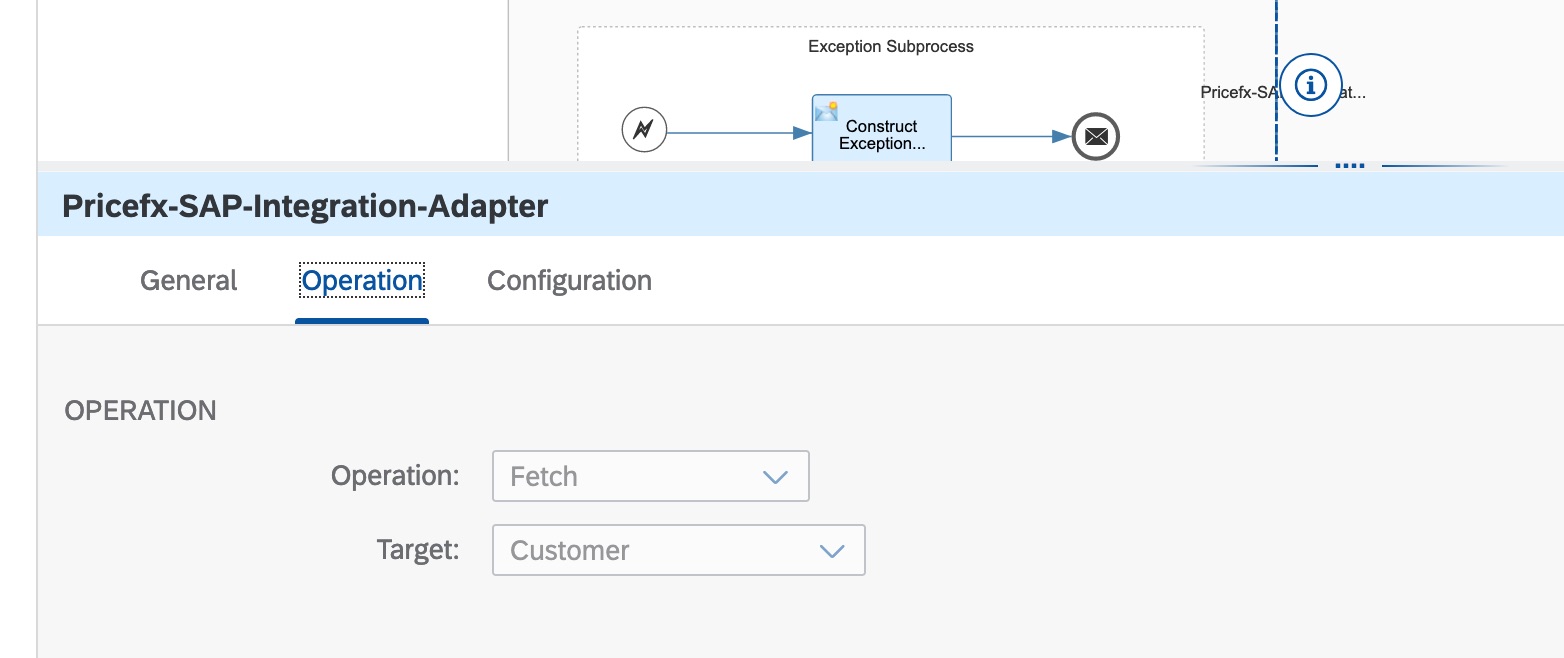This screenshot has height=658, width=1564.
Task: Click the dotted panel resize handle
Action: (1349, 166)
